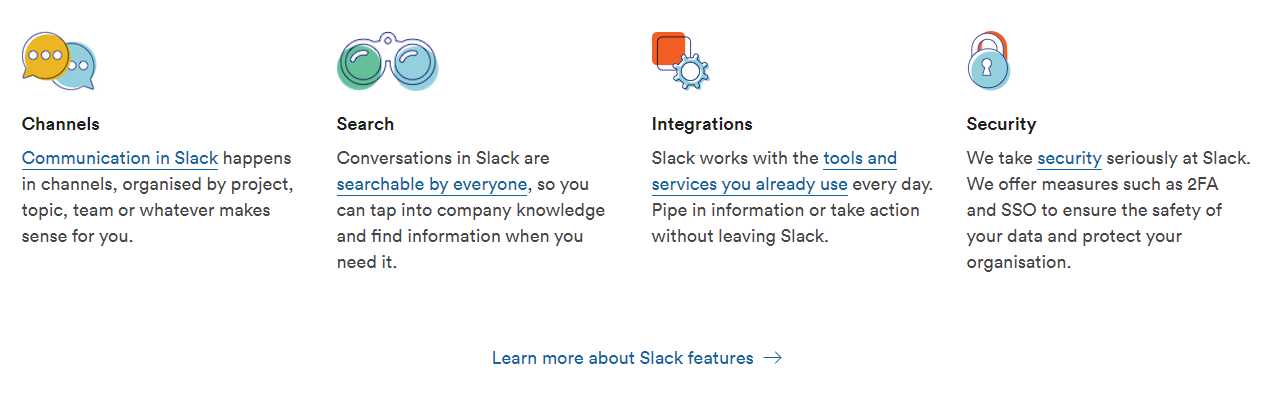Click the gear cog in Integrations icon
Viewport: 1285px width, 400px height.
(690, 71)
